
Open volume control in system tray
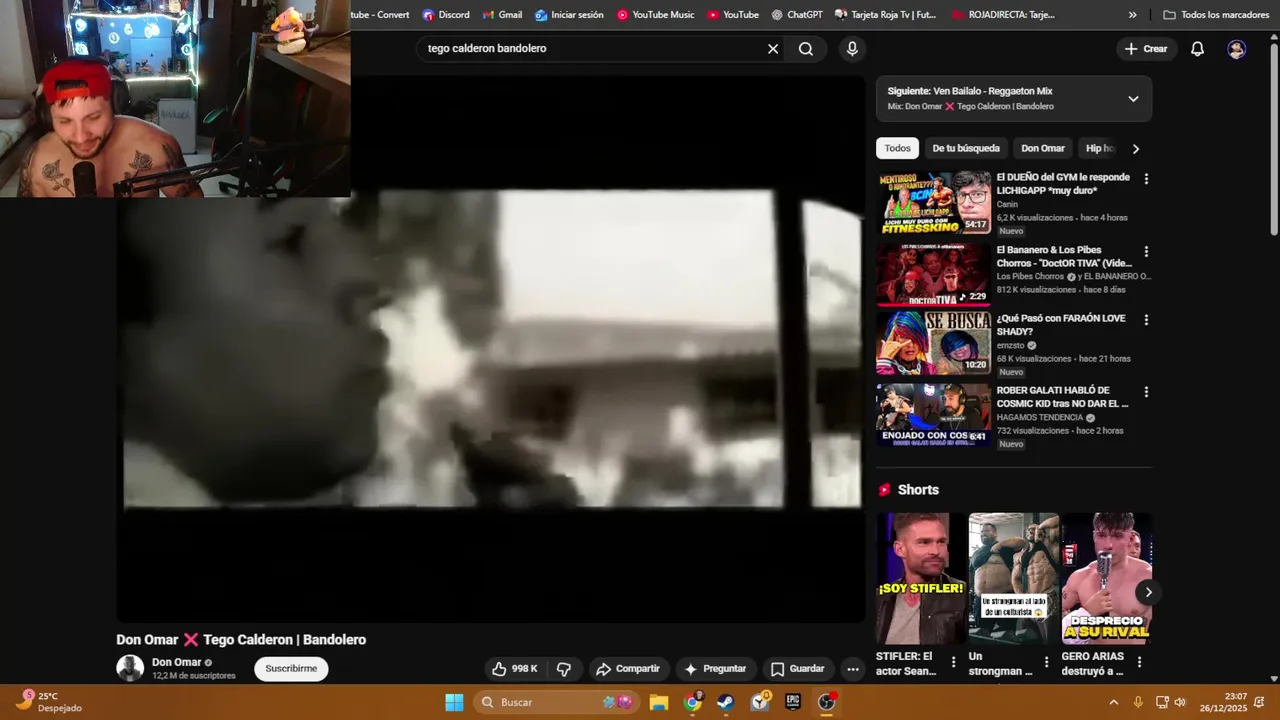pyautogui.click(x=1180, y=702)
